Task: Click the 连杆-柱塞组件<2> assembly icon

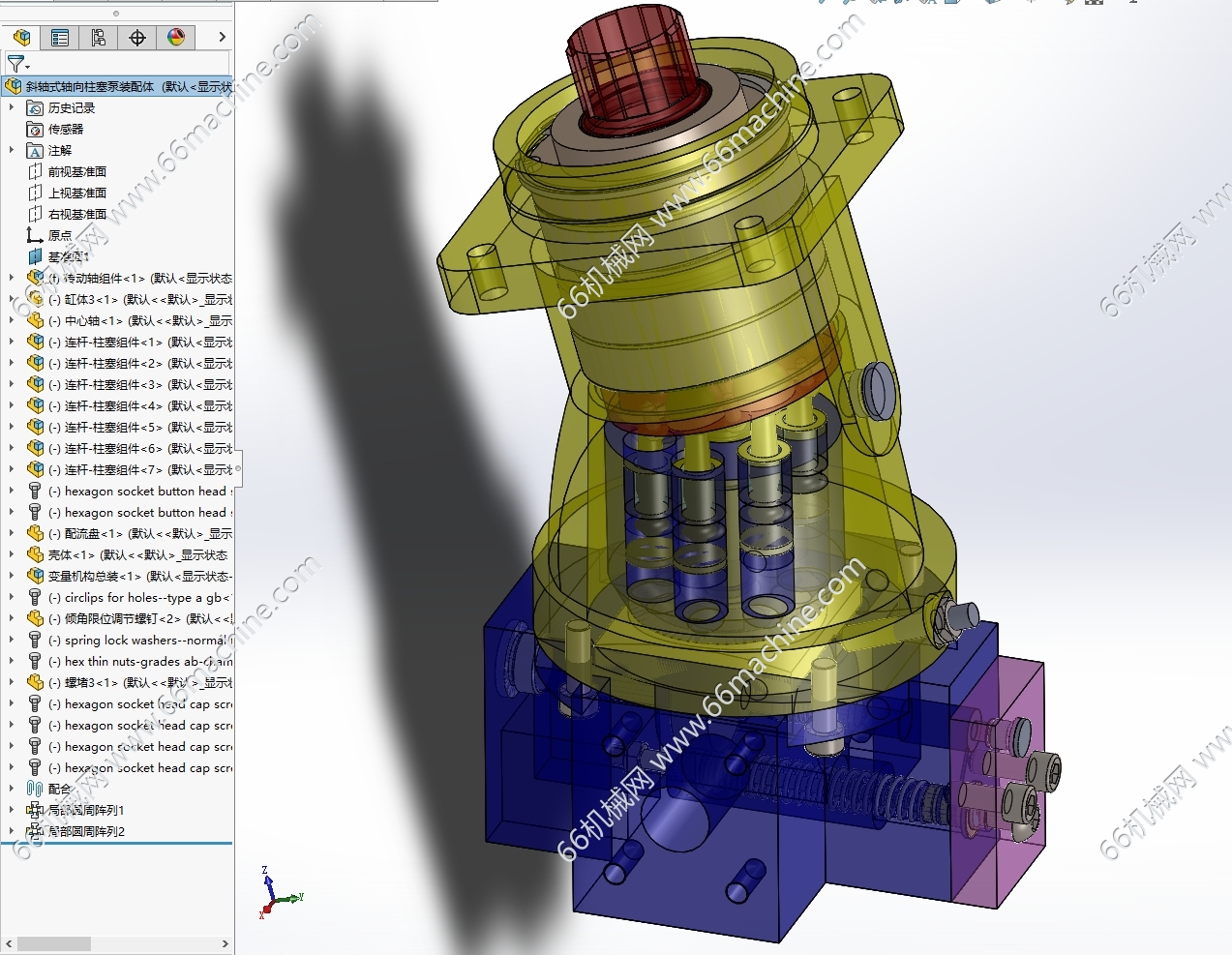Action: pos(35,363)
